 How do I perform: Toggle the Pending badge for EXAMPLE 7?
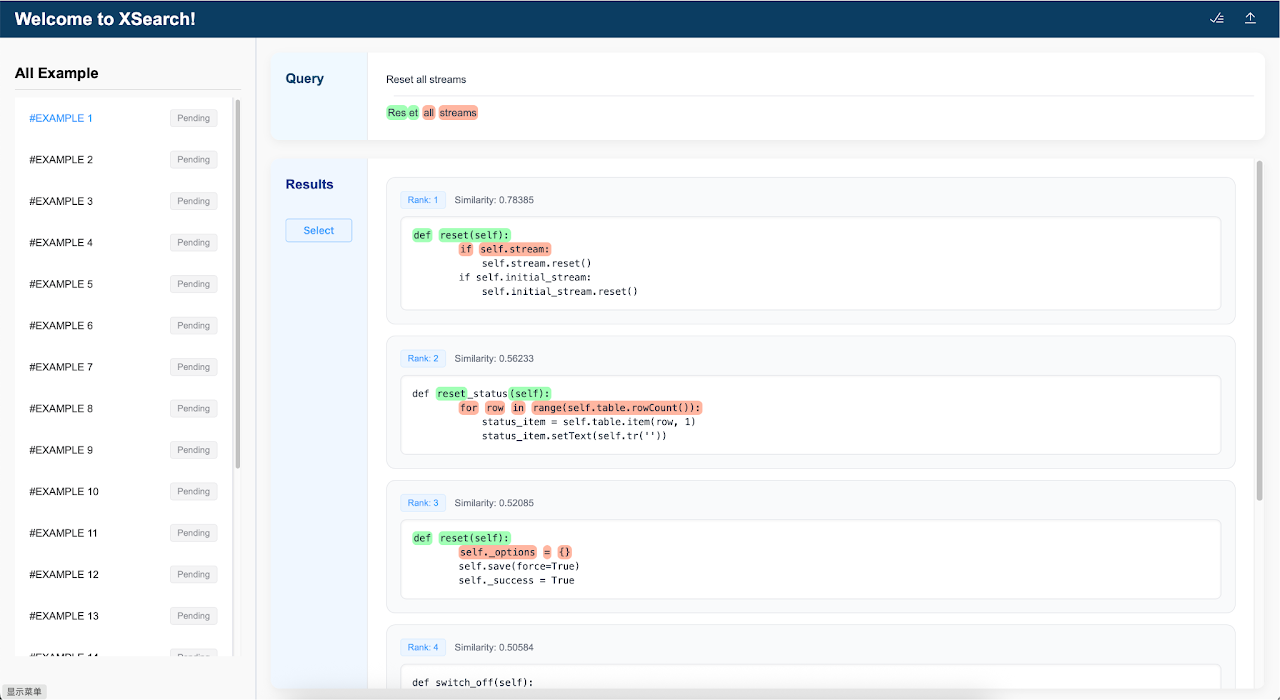pyautogui.click(x=193, y=366)
